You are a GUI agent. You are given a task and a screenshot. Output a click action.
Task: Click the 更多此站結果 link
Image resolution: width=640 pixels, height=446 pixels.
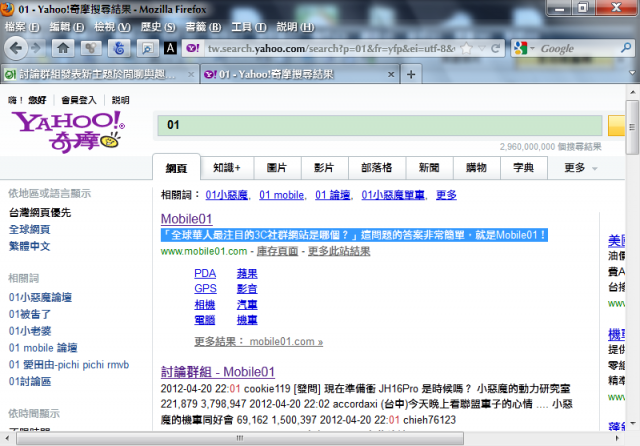click(x=339, y=251)
